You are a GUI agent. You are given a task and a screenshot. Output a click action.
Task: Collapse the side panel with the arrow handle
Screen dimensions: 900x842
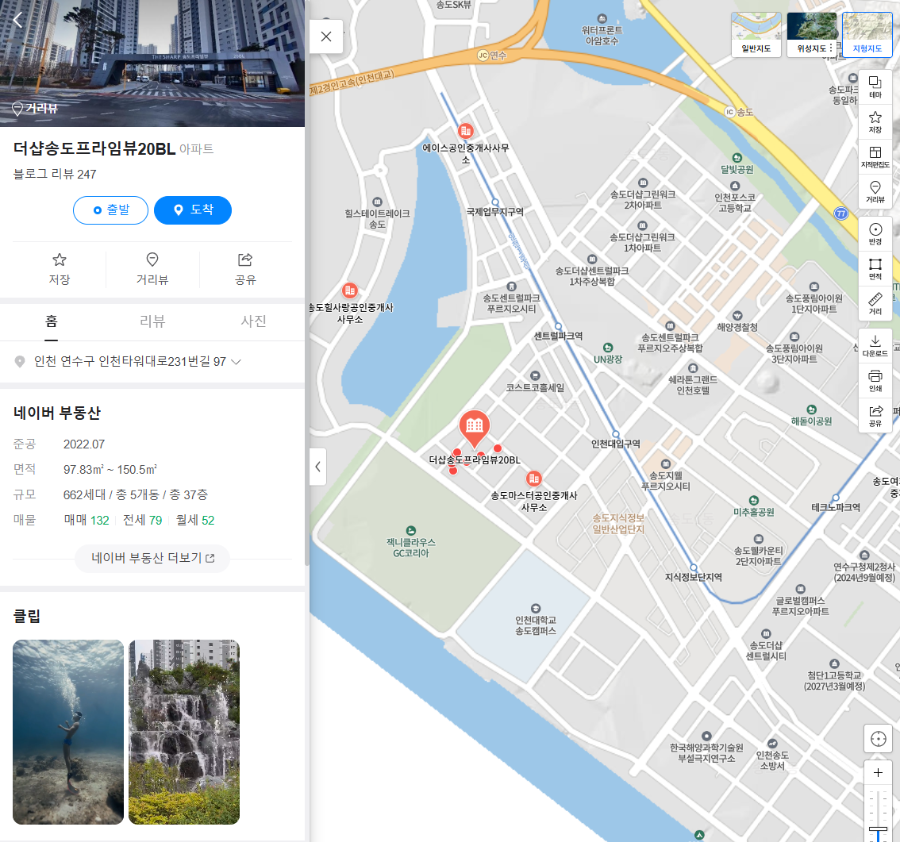tap(317, 467)
